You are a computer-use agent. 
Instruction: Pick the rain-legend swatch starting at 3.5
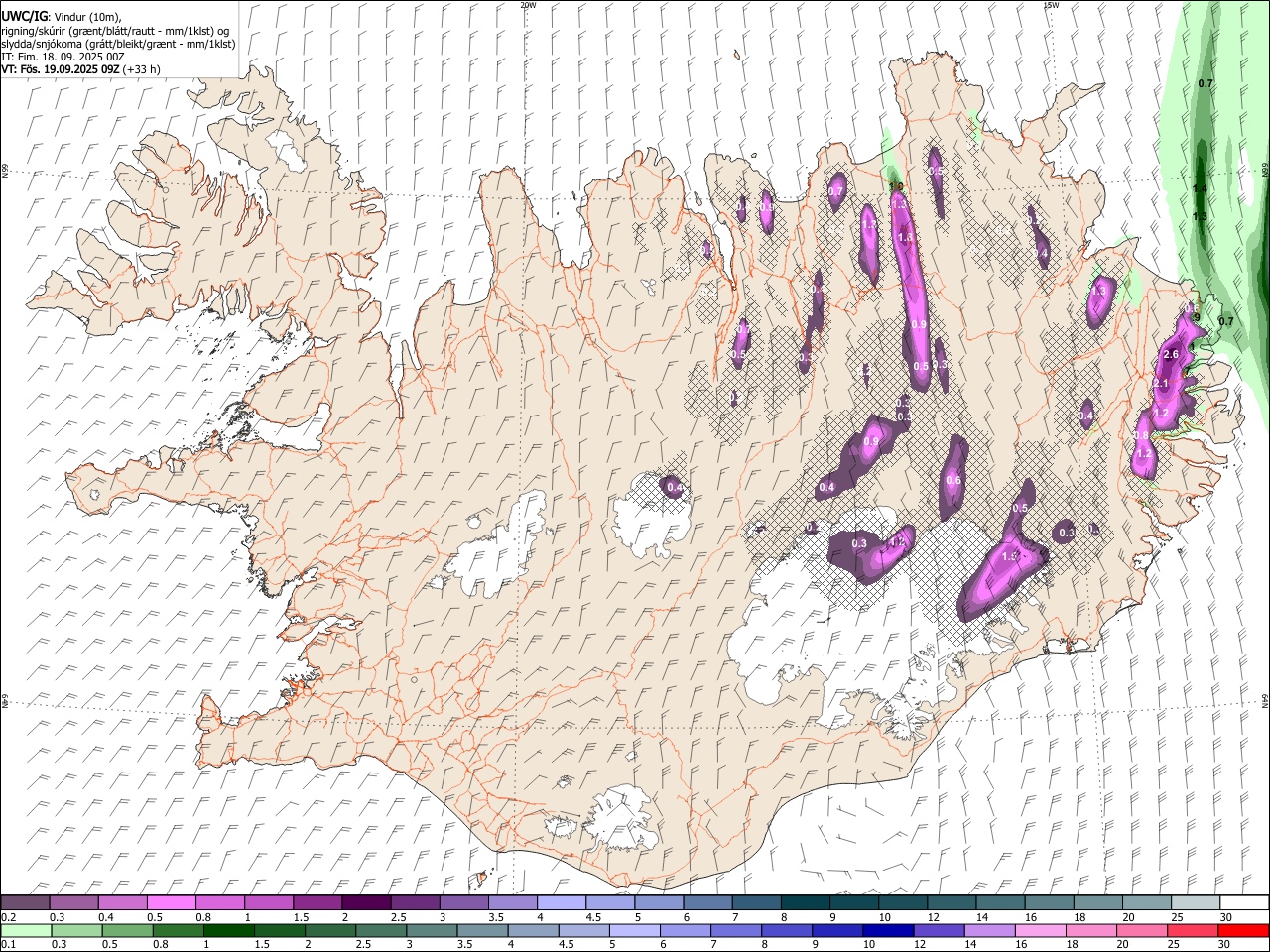click(481, 930)
